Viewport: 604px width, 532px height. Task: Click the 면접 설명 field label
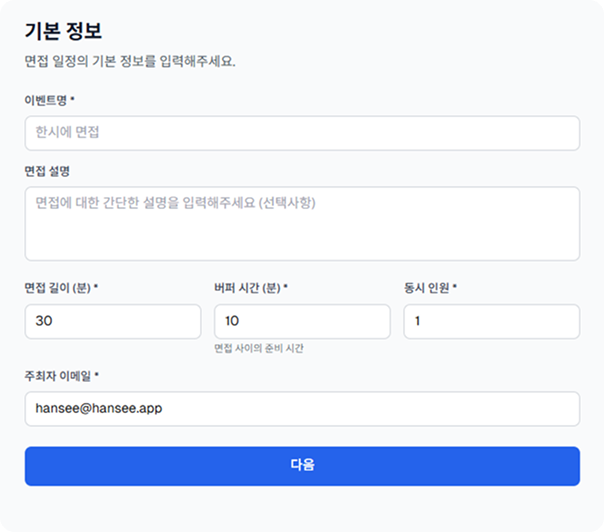[x=46, y=171]
